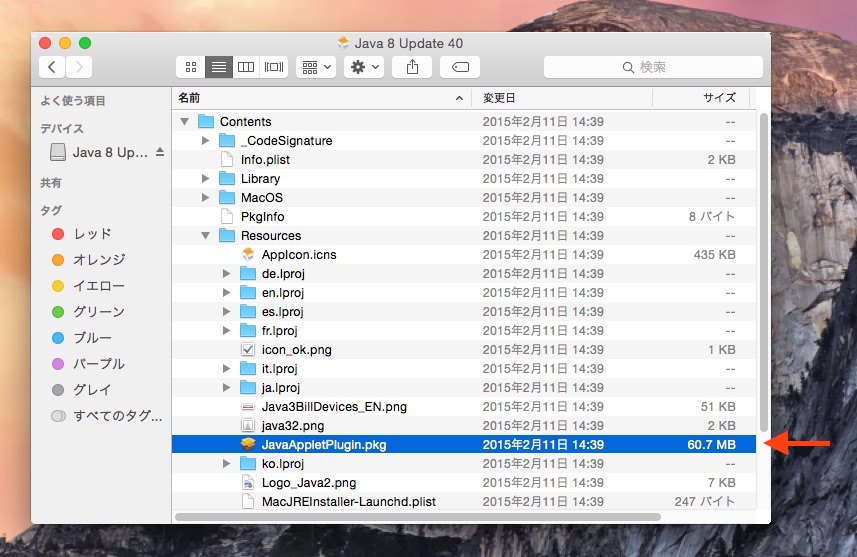Switch to column view

tap(246, 67)
